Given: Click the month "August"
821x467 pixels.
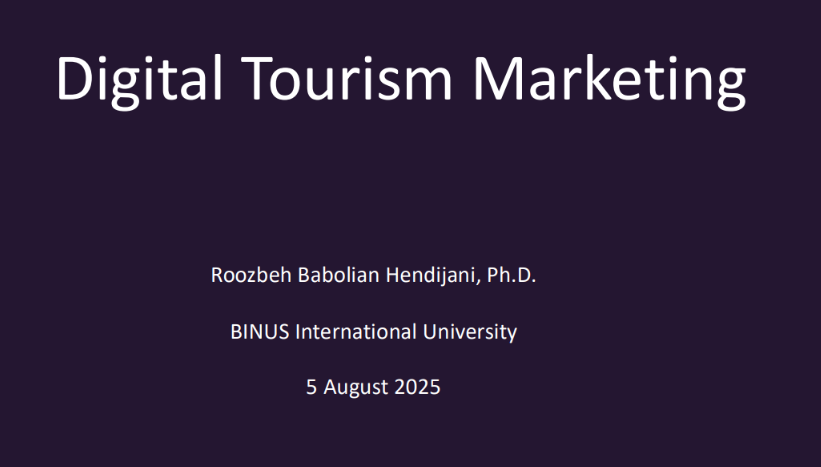Looking at the screenshot, I should point(356,389).
